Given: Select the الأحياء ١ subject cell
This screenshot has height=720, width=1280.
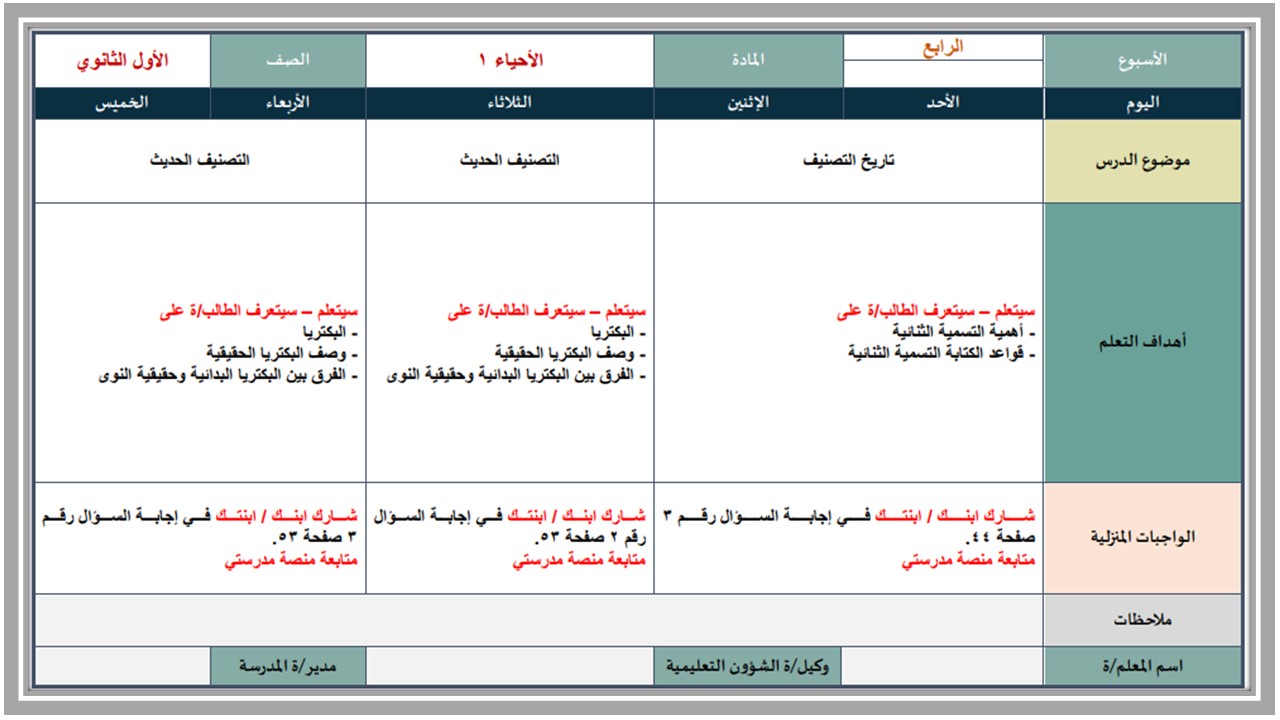Looking at the screenshot, I should 510,61.
